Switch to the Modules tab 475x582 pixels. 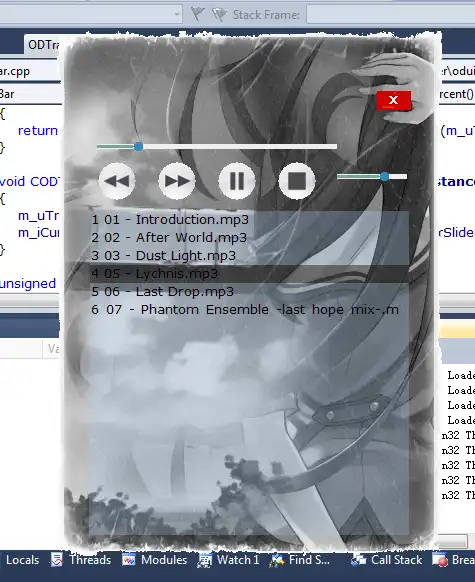pos(155,560)
